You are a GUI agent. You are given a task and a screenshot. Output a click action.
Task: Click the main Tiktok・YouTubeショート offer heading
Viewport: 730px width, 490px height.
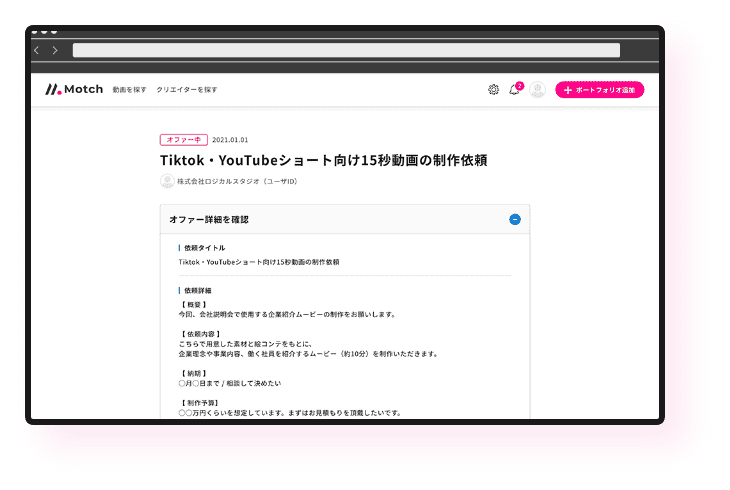323,160
